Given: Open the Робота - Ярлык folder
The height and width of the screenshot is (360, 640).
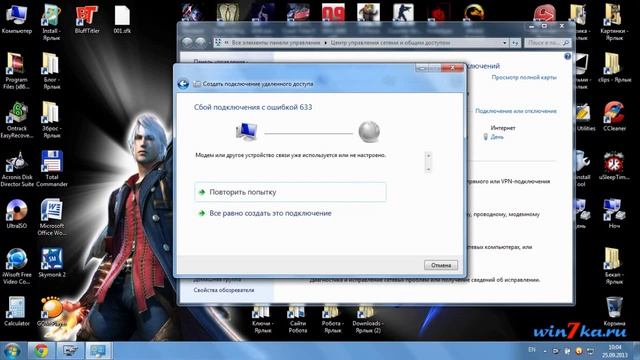Looking at the screenshot, I should tap(332, 320).
